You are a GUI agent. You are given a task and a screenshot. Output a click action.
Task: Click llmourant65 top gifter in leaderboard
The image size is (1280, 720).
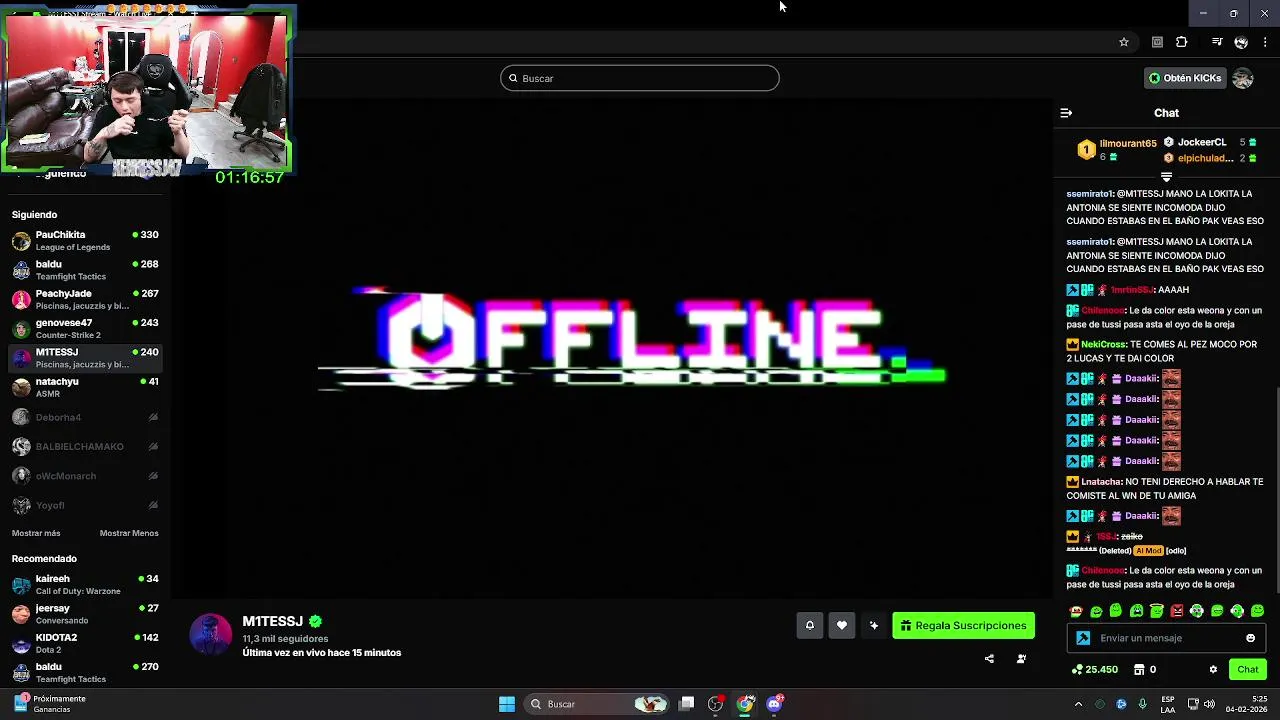[1128, 144]
